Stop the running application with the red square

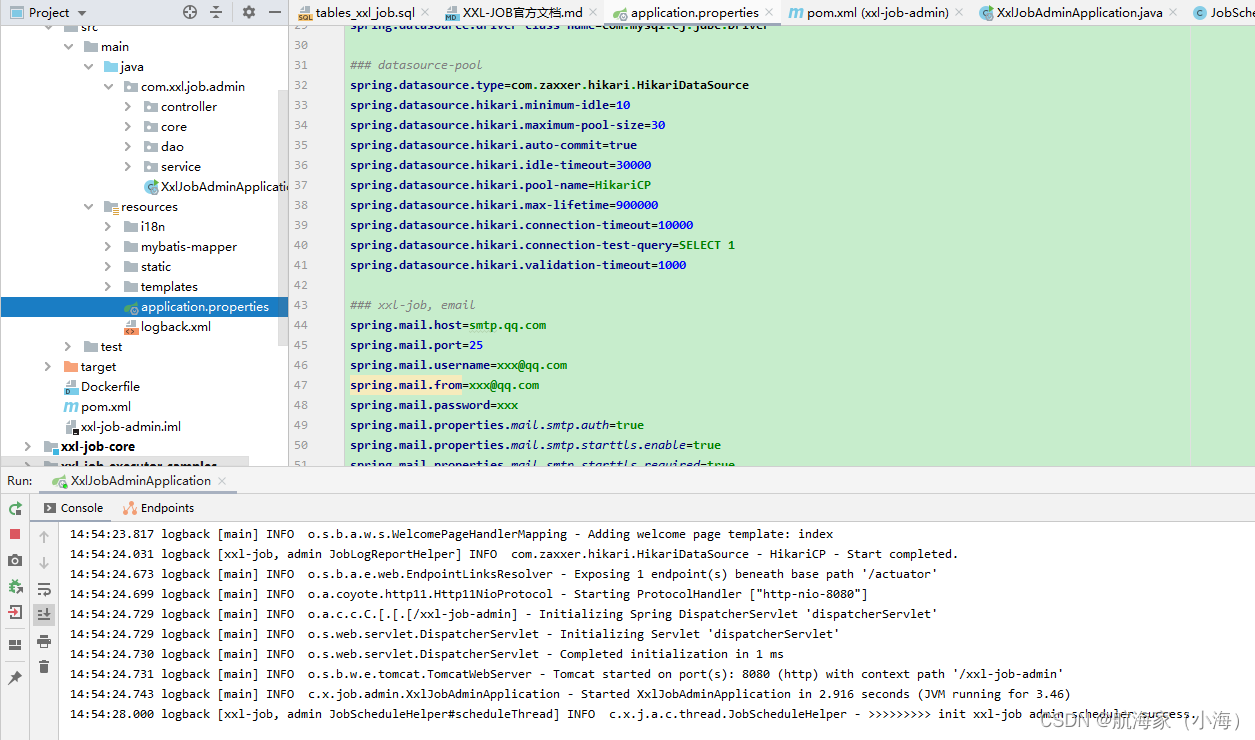[x=15, y=535]
